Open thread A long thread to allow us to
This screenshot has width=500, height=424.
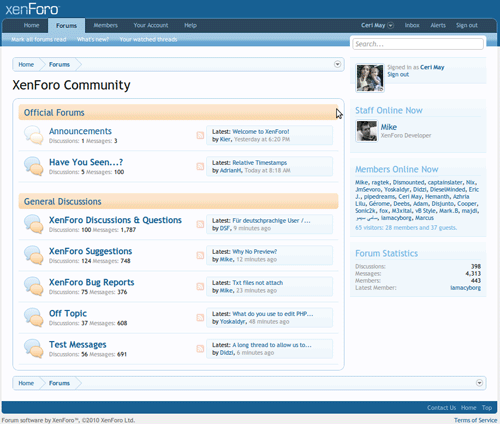(x=272, y=345)
